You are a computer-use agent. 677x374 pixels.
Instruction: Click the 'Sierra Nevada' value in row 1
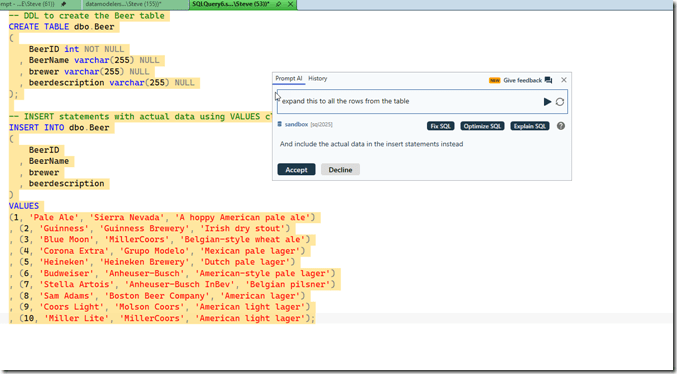tap(127, 217)
